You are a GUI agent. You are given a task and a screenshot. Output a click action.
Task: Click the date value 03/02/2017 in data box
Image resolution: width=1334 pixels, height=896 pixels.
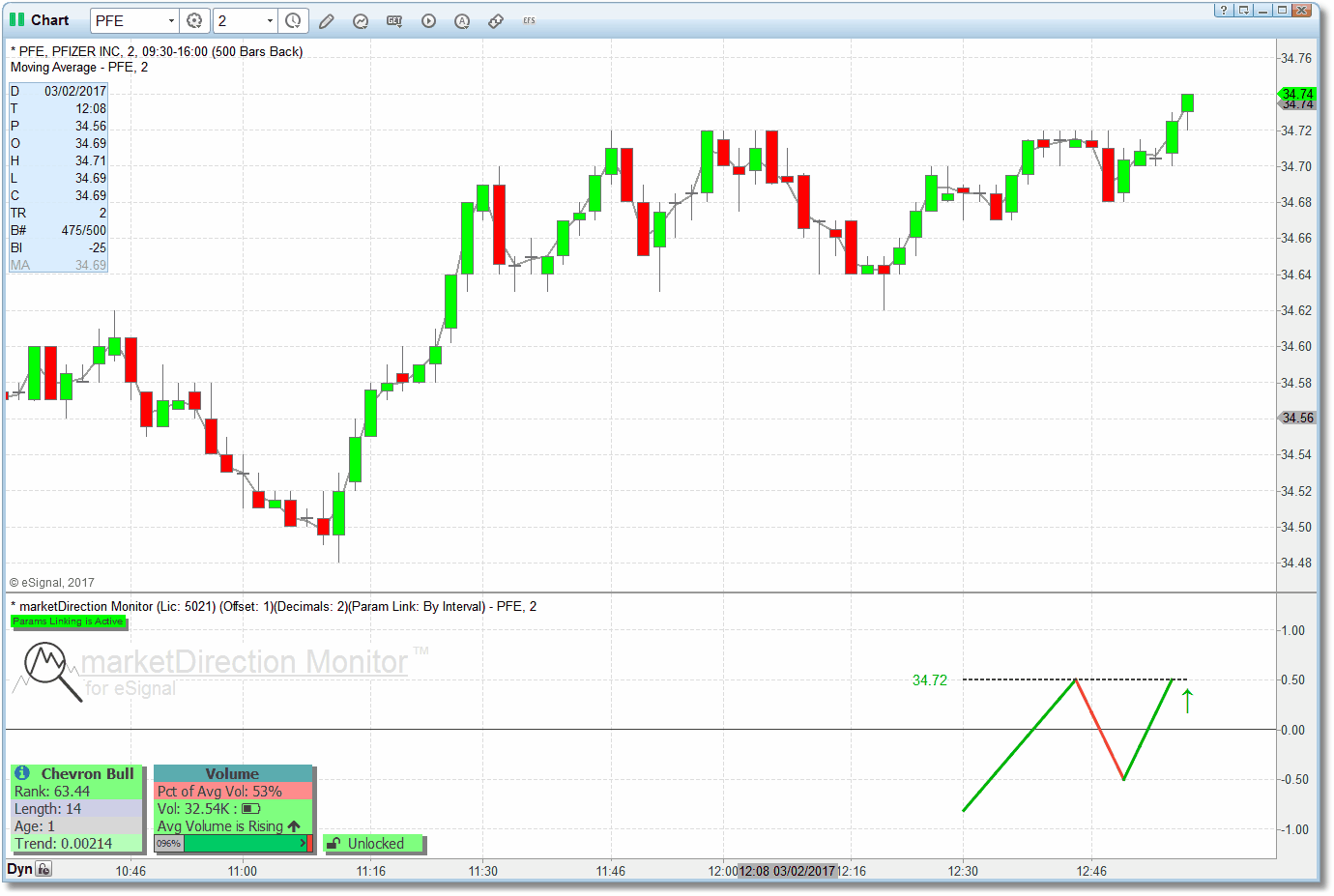75,91
